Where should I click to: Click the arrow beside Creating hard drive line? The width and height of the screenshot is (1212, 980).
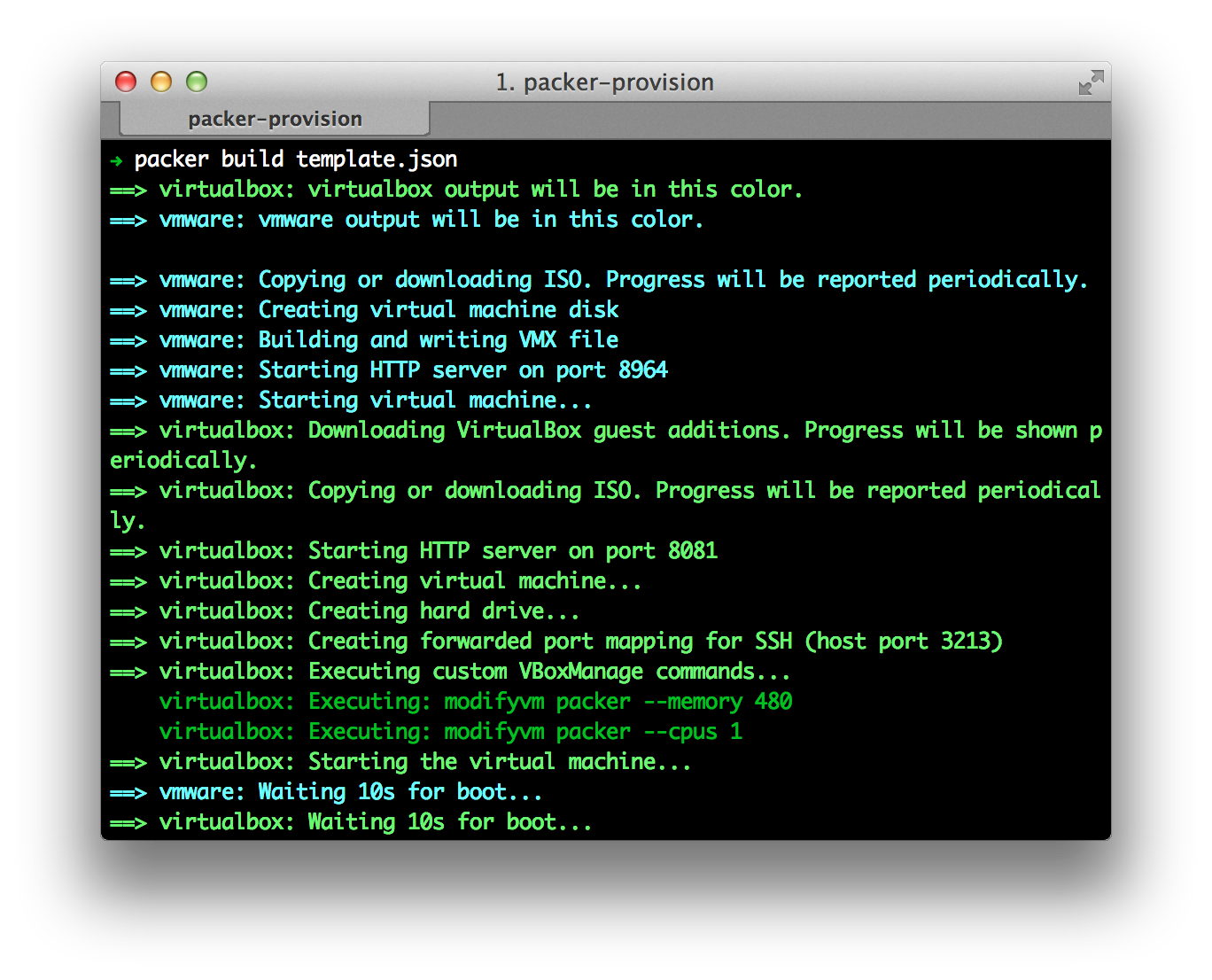coord(128,611)
